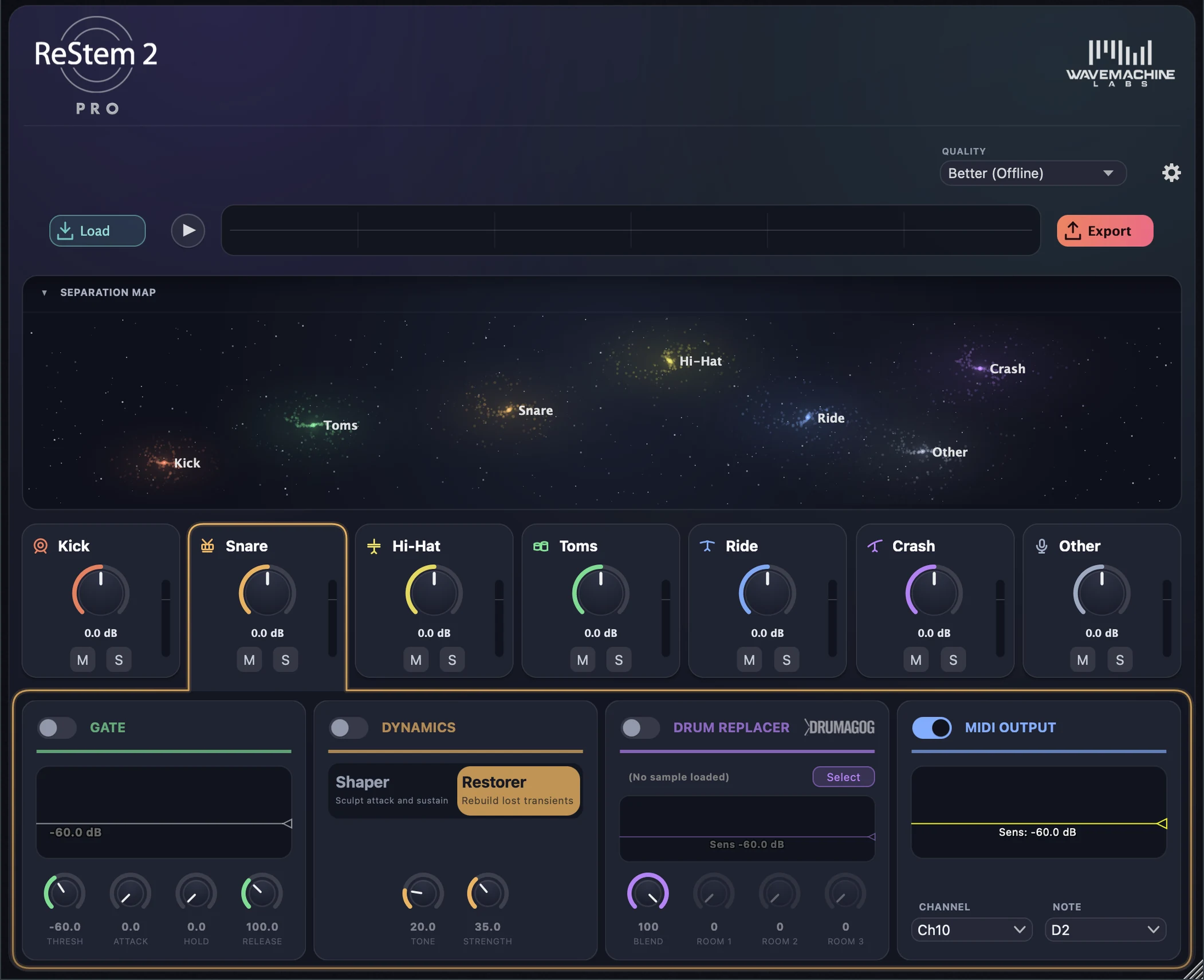
Task: Click the Snare drum icon
Action: (207, 546)
